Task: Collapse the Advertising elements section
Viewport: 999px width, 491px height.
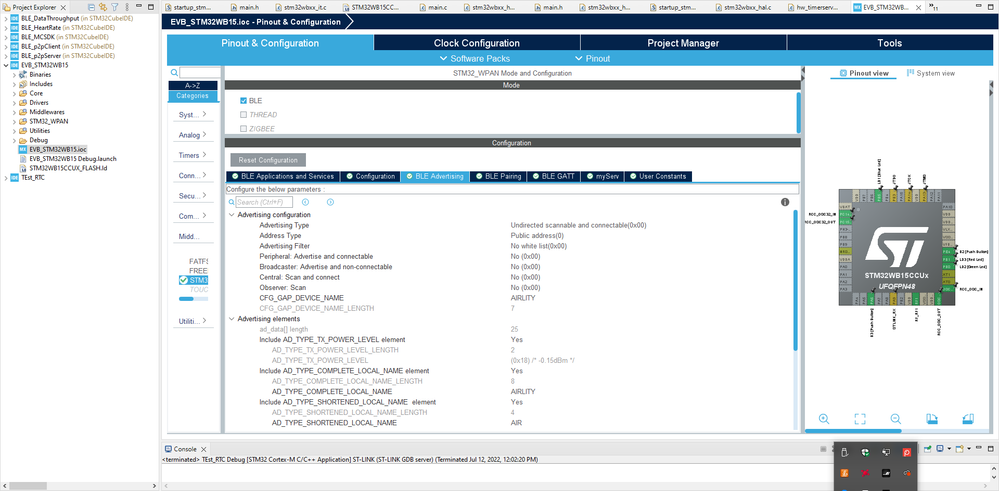Action: (x=231, y=319)
